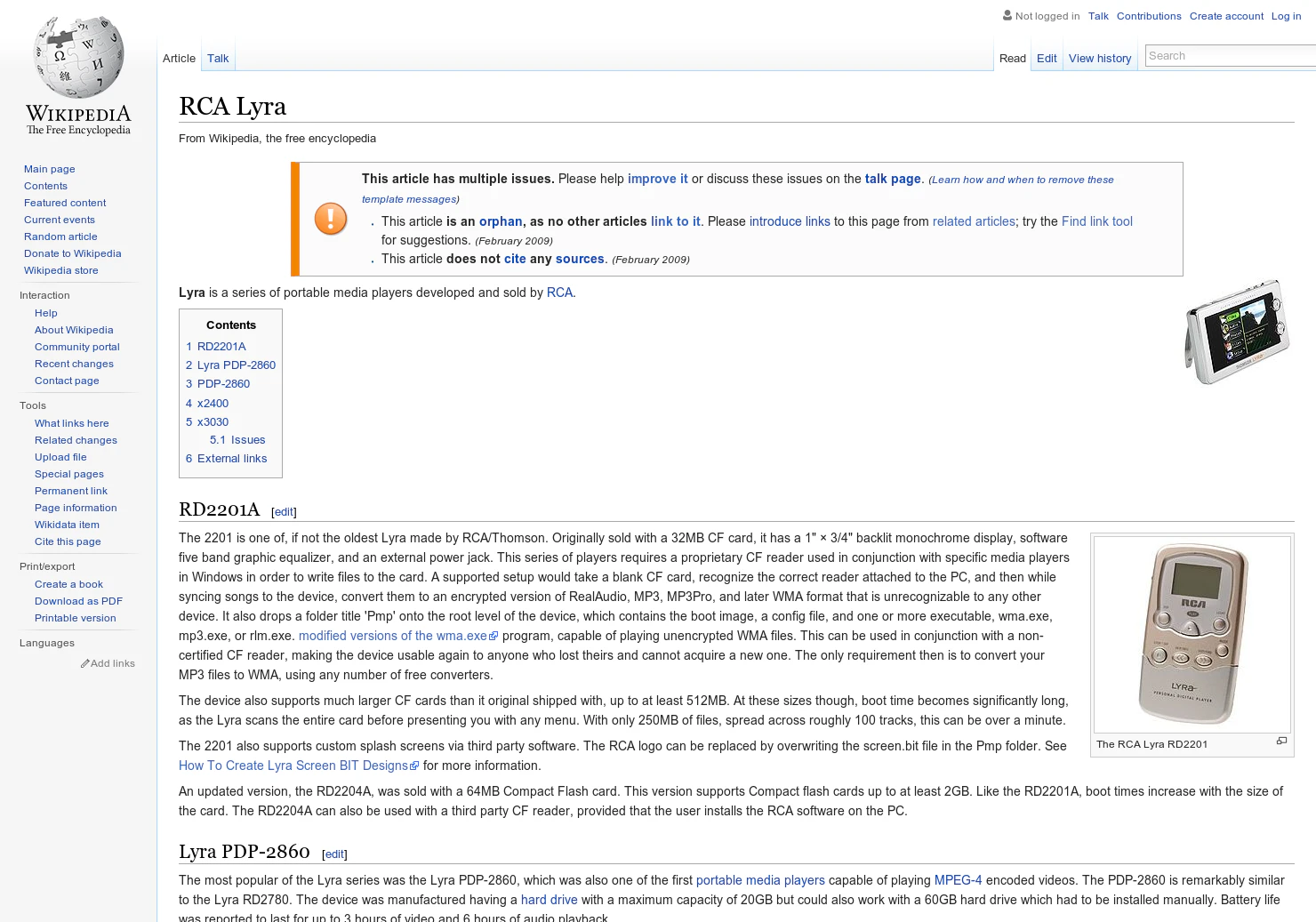Click the 'introduce links' link

790,221
